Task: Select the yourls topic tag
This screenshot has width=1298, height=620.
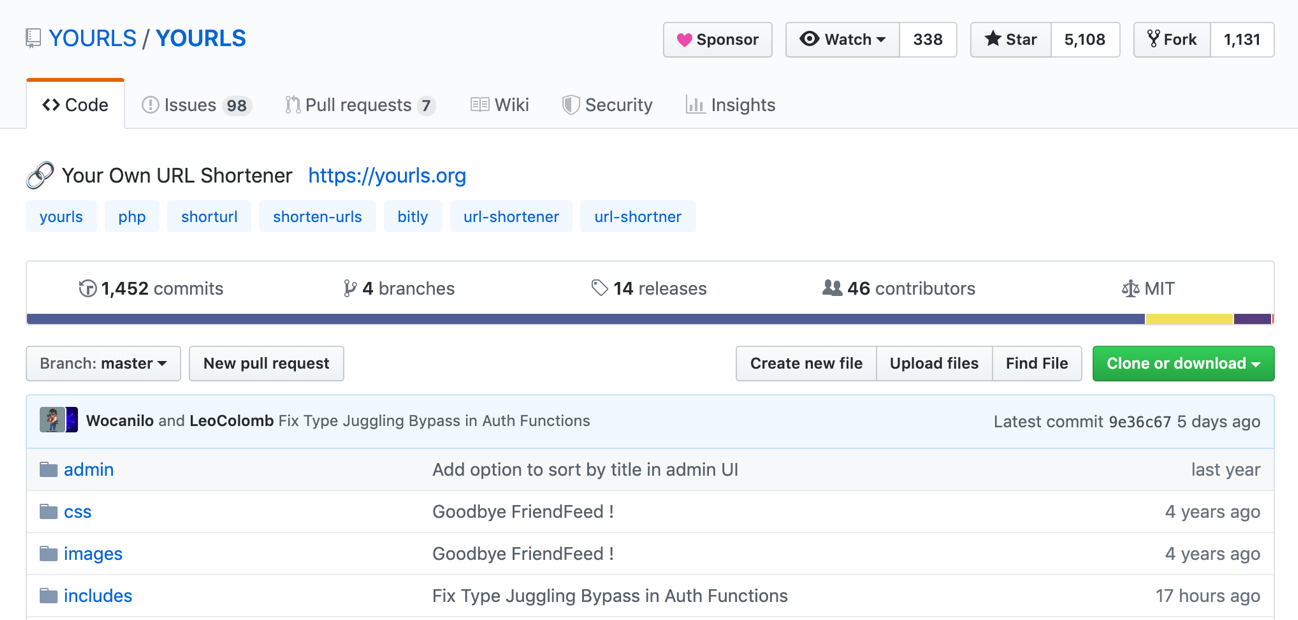Action: (61, 216)
